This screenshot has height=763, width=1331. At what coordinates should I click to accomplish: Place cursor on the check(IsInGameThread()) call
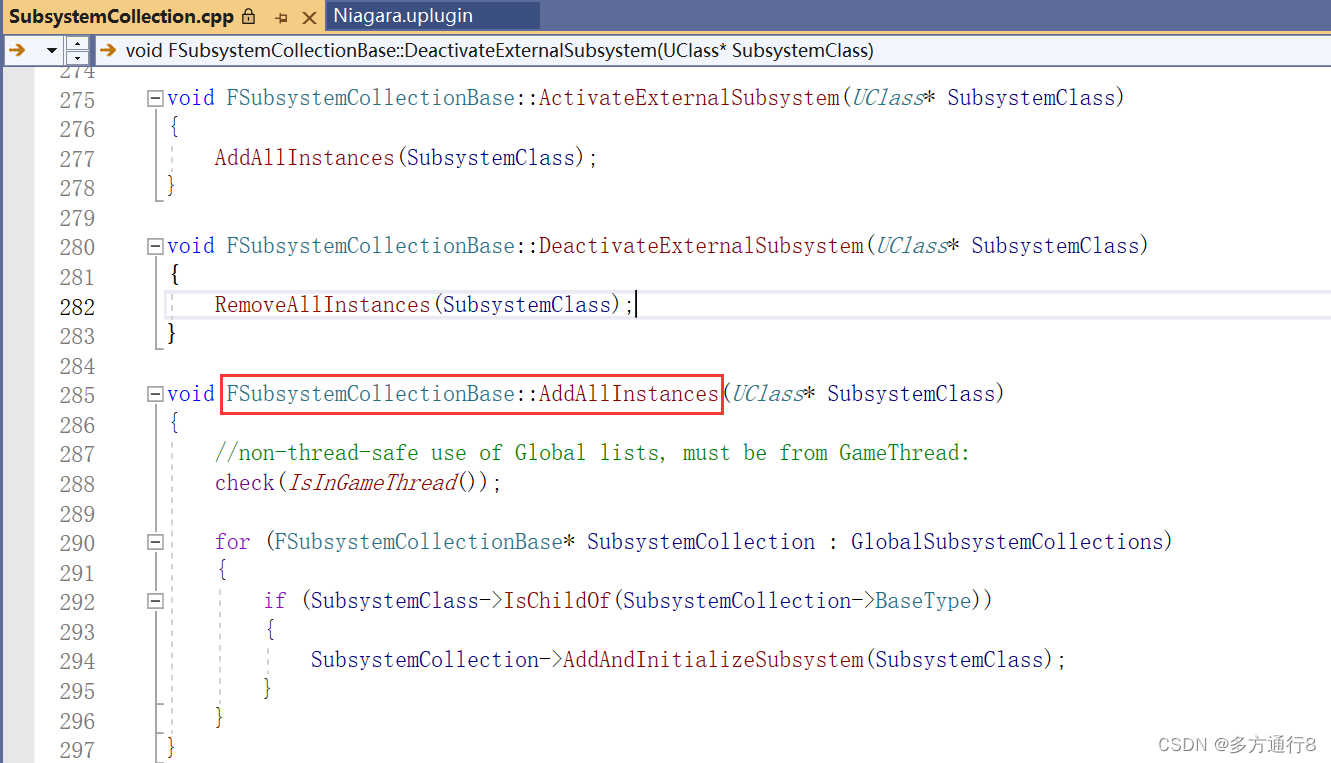point(350,482)
